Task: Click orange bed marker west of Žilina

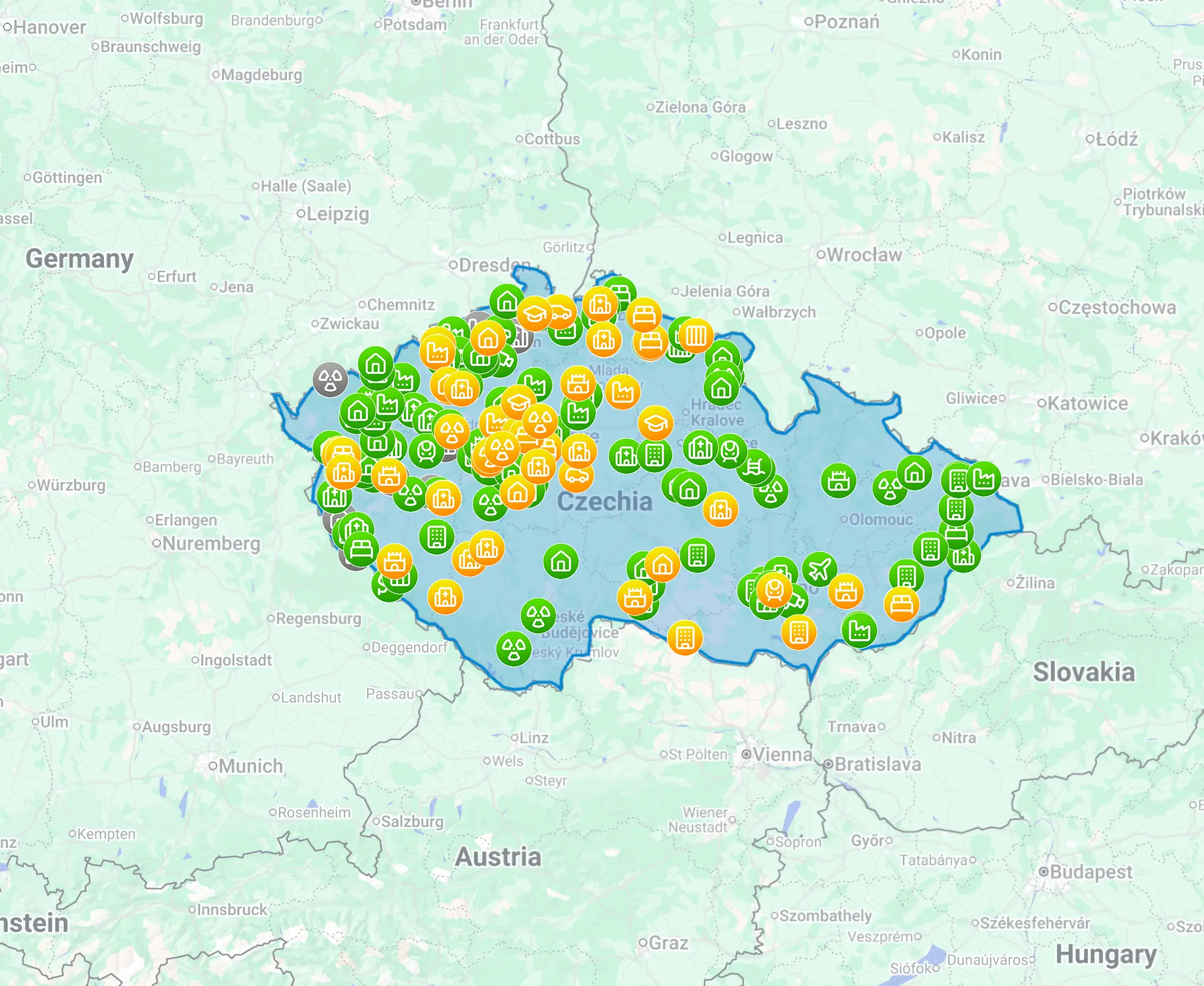Action: point(901,604)
